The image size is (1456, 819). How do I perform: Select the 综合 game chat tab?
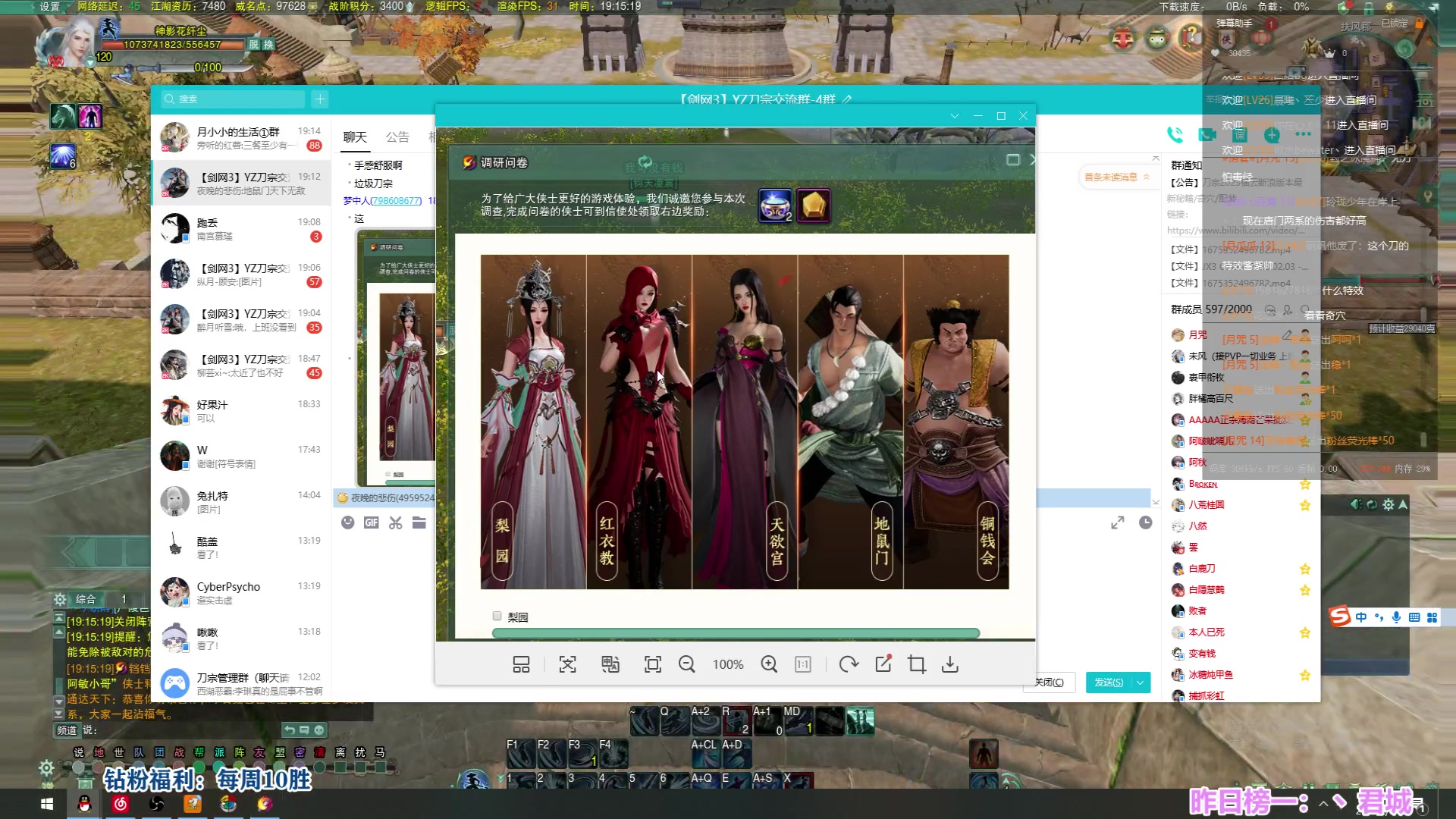pyautogui.click(x=86, y=599)
